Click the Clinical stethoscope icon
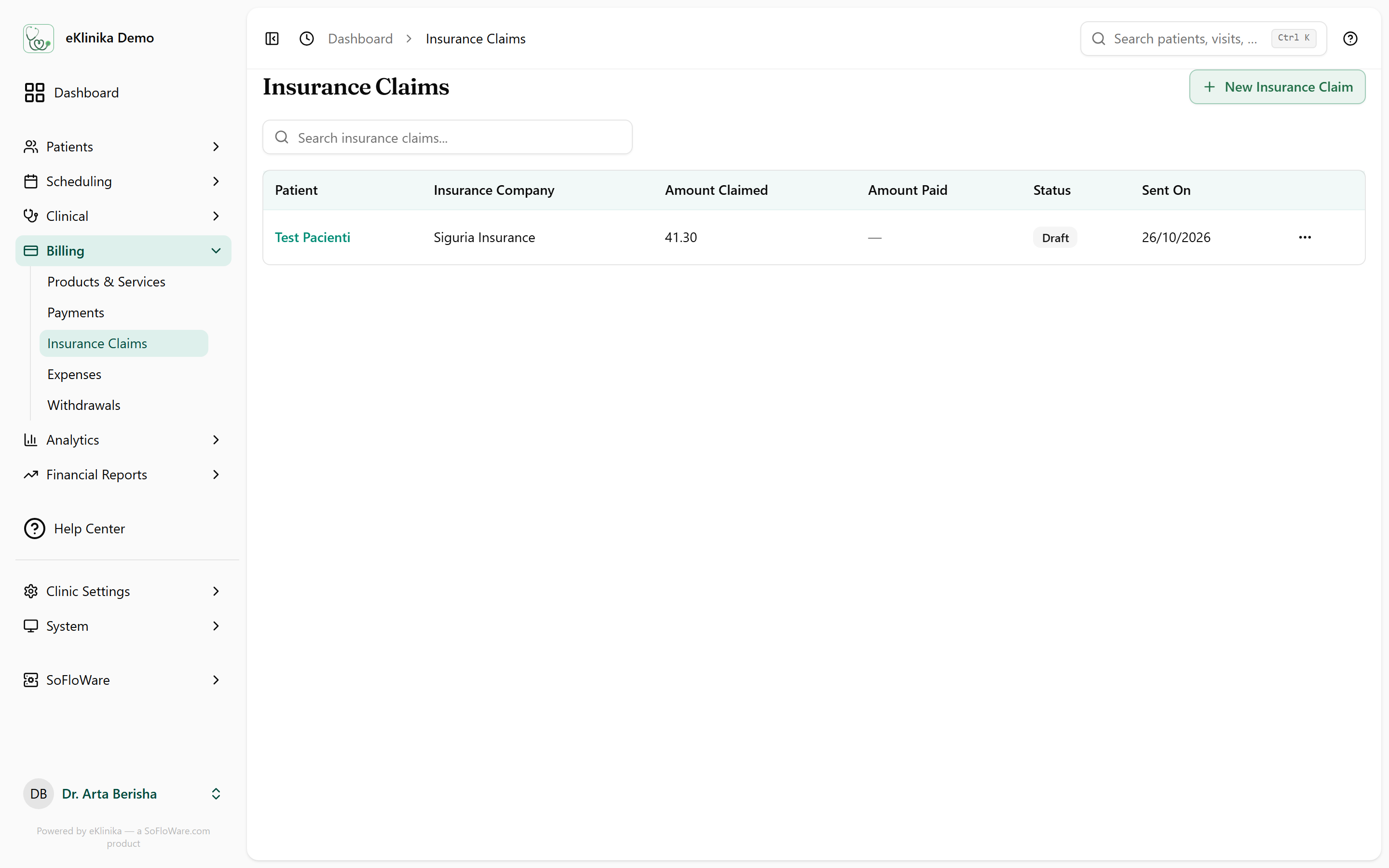The width and height of the screenshot is (1389, 868). tap(31, 216)
